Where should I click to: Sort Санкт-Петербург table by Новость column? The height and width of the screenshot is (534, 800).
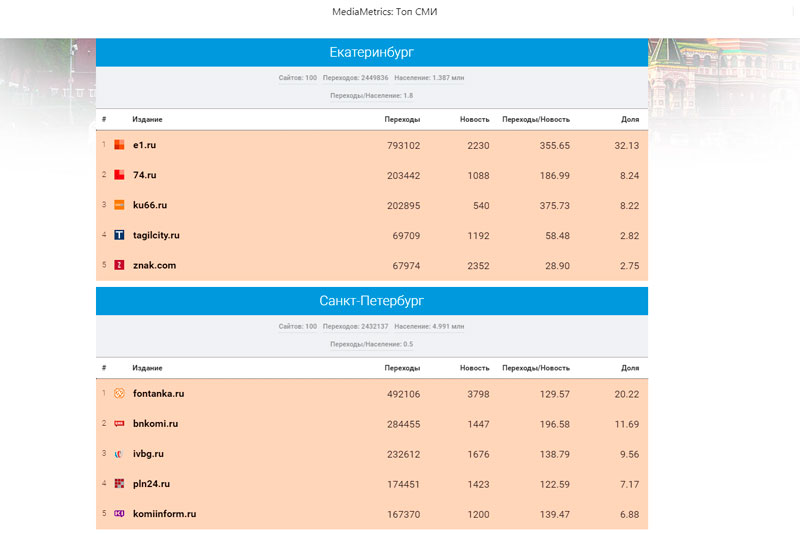tap(474, 368)
